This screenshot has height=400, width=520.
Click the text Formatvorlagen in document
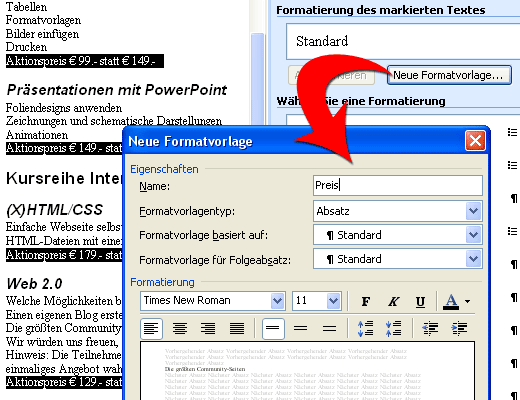click(43, 20)
